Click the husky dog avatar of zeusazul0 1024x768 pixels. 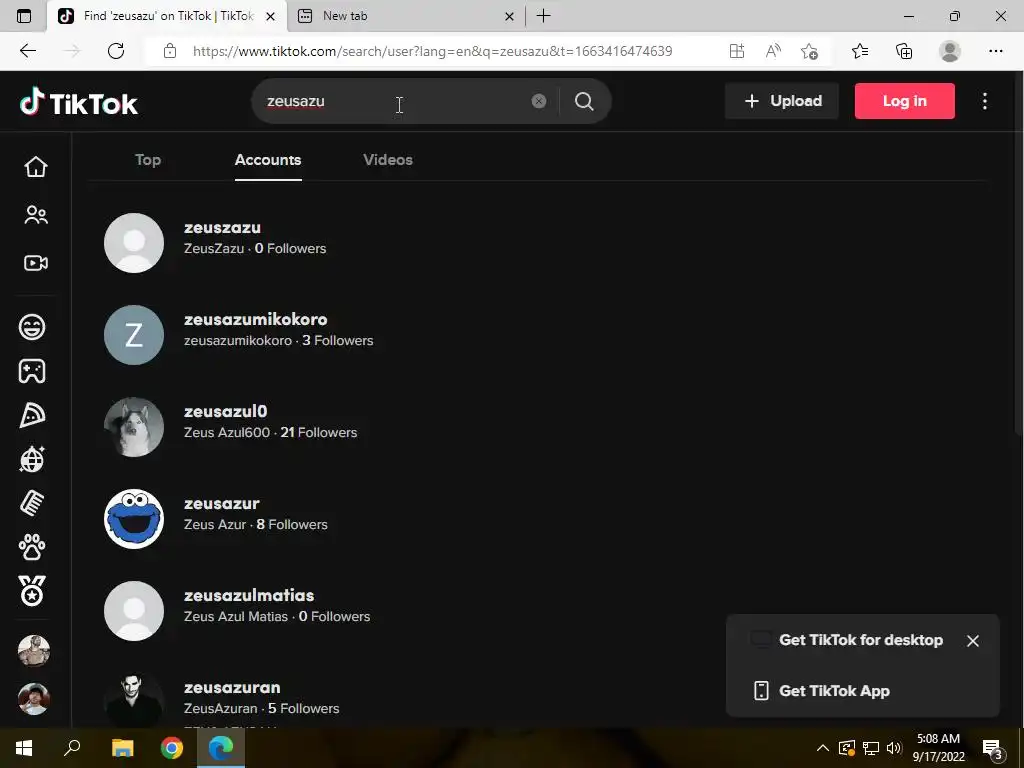[x=134, y=427]
